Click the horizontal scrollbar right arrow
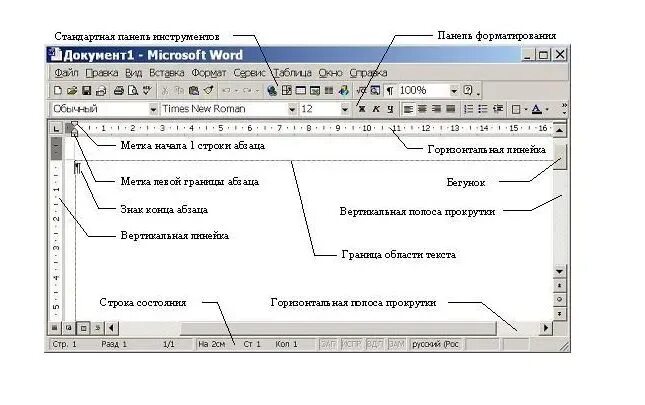Viewport: 645px width, 405px height. pyautogui.click(x=546, y=328)
